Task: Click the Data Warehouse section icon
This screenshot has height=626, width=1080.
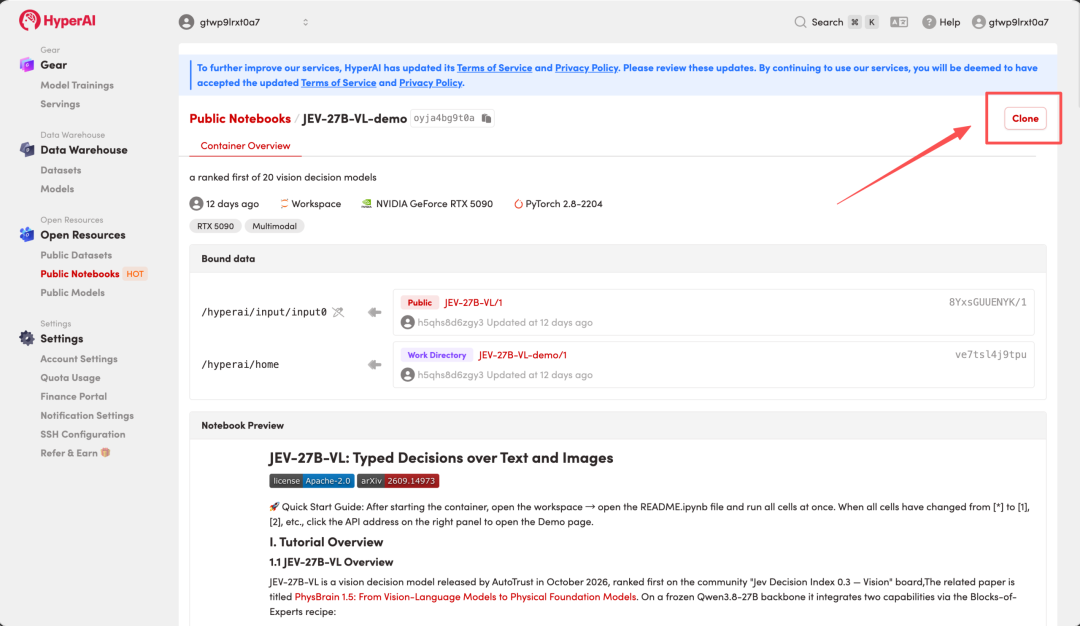Action: (x=27, y=149)
